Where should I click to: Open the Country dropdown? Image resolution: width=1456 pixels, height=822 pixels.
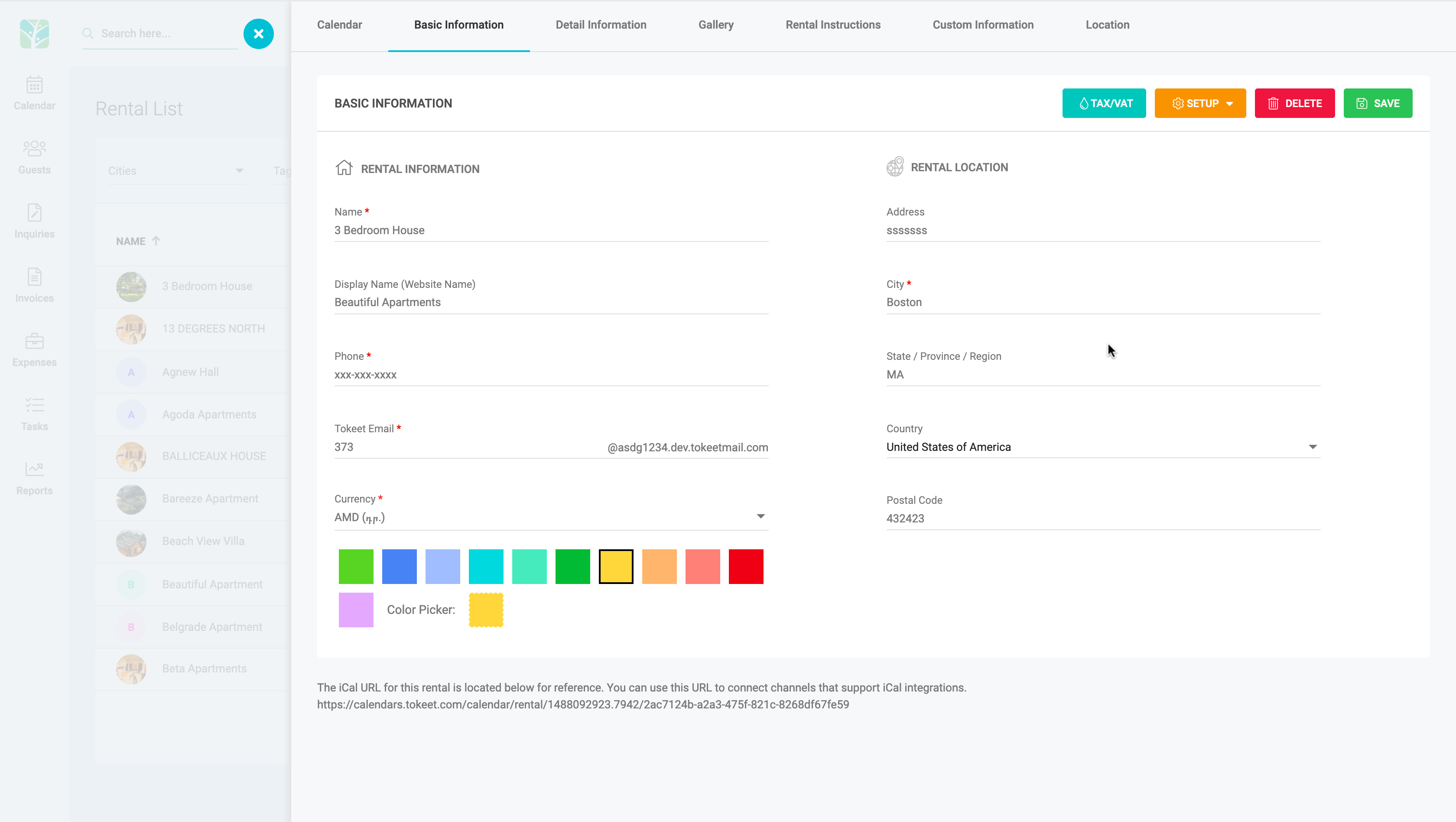[1312, 447]
